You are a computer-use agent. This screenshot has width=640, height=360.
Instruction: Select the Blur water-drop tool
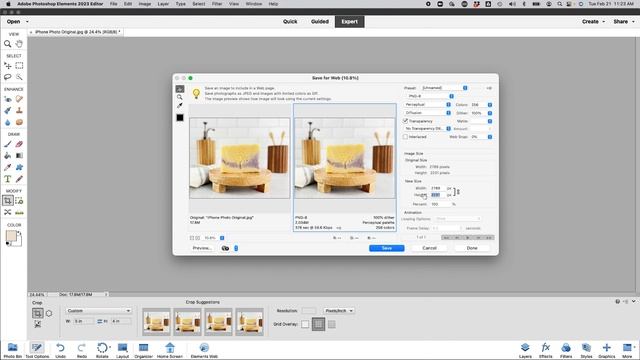(7, 122)
